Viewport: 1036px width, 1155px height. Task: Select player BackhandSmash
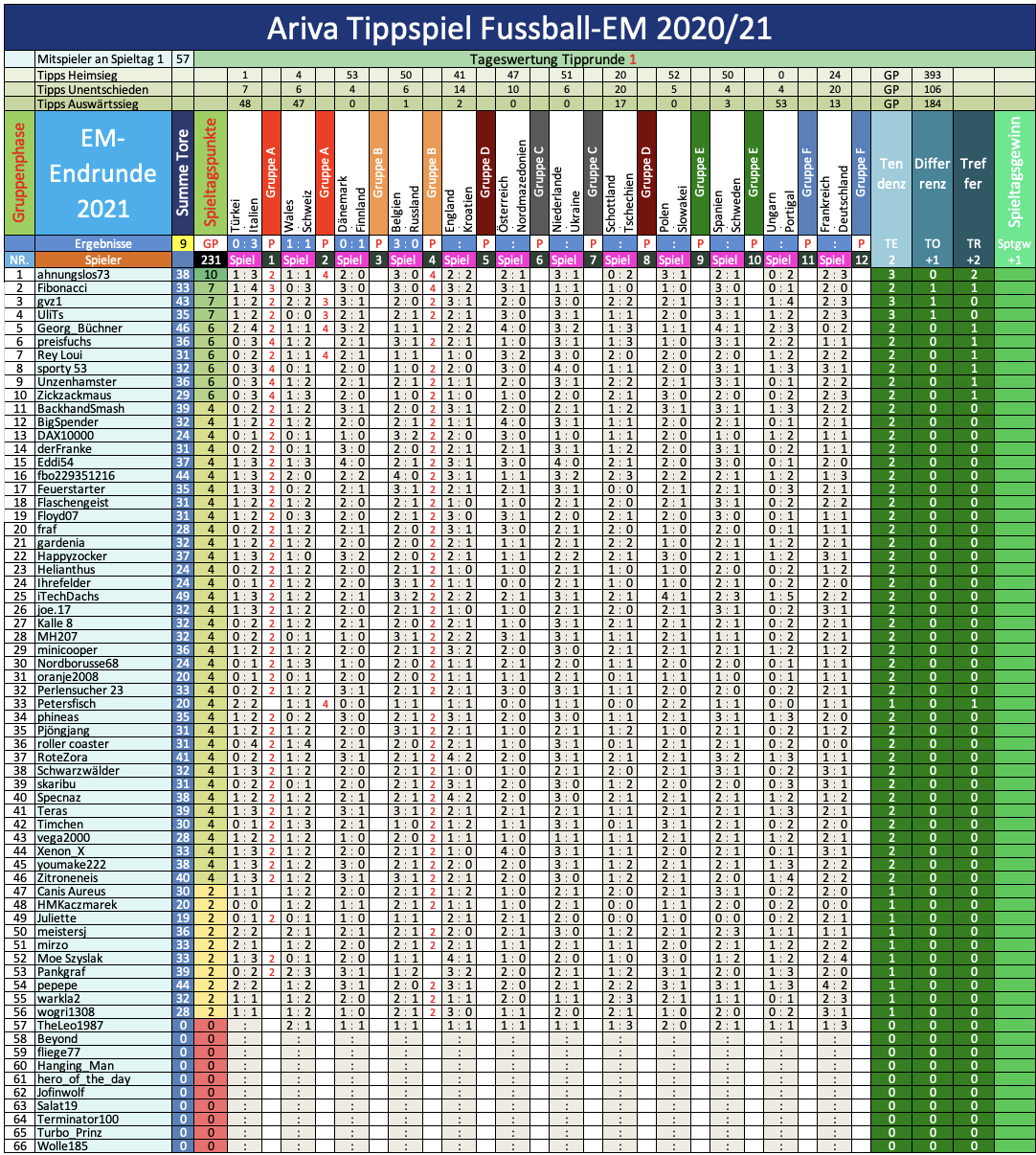(x=103, y=409)
